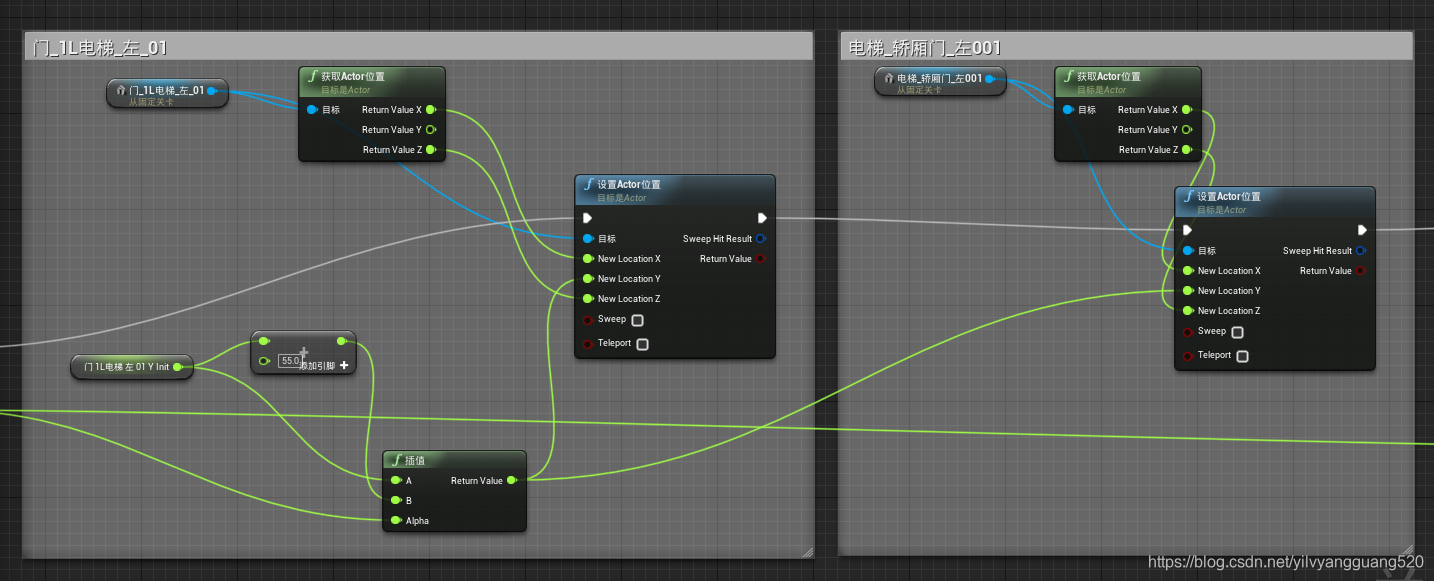
Task: Click New Location X pin in left group
Action: (x=588, y=259)
